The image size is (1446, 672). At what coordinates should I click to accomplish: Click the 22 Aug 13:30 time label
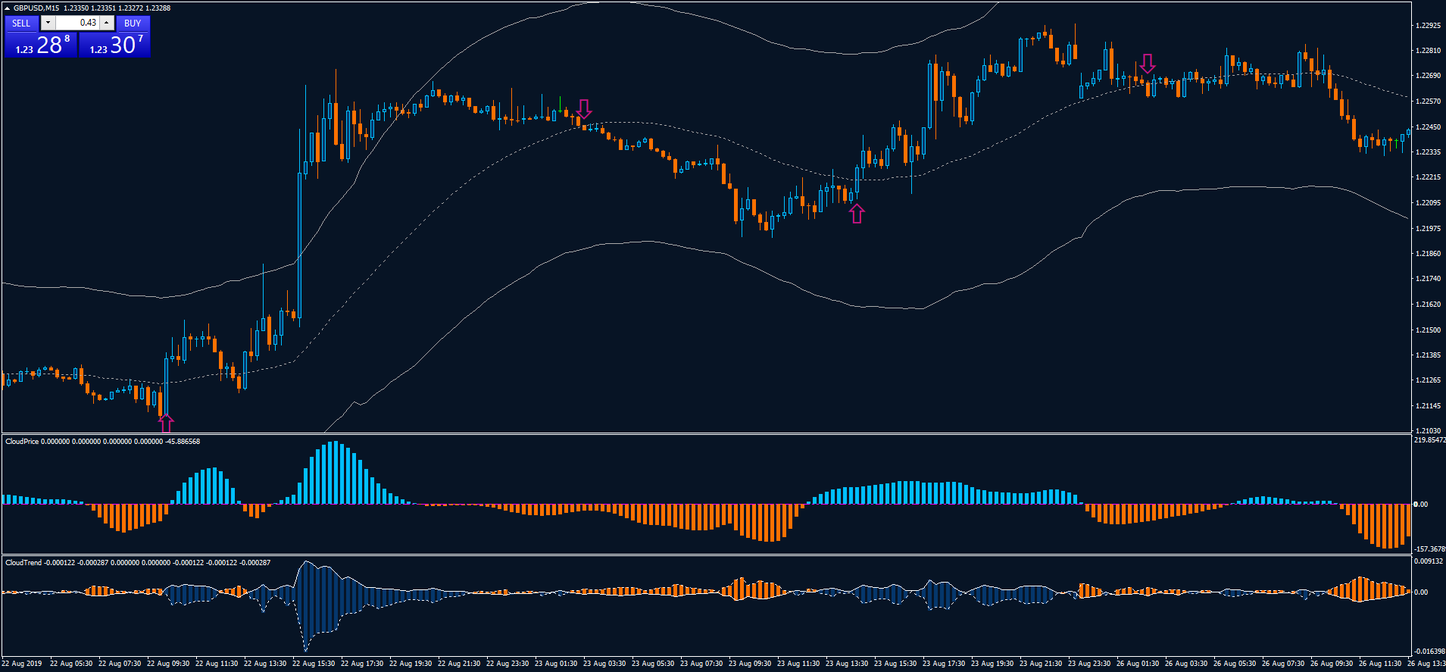point(263,663)
